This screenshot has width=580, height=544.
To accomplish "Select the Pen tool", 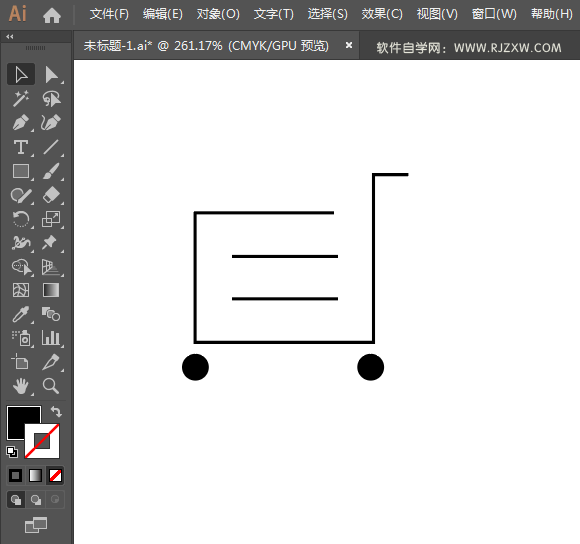I will coord(21,123).
